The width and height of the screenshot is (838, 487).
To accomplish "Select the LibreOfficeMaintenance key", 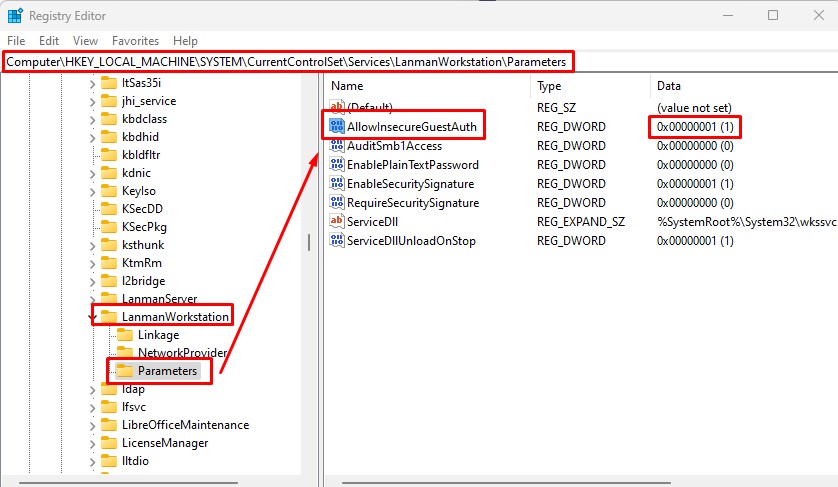I will point(185,424).
